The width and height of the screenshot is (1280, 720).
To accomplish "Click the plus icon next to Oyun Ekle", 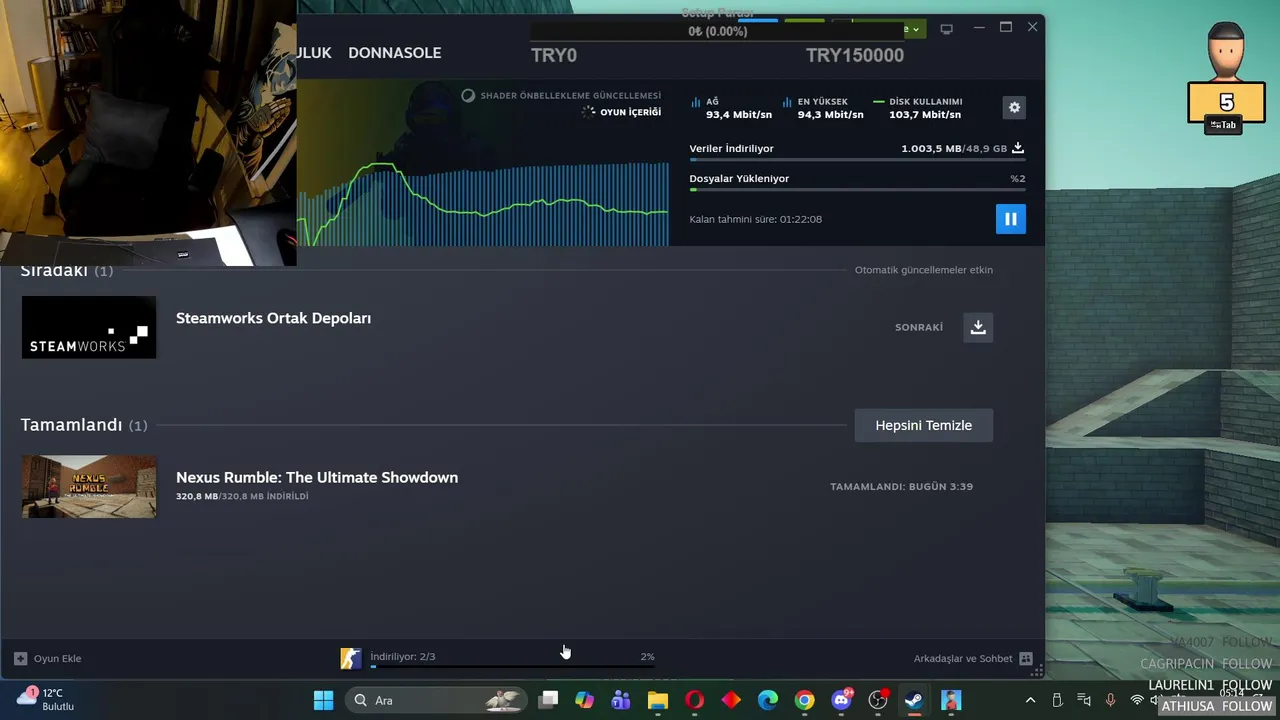I will pos(20,658).
